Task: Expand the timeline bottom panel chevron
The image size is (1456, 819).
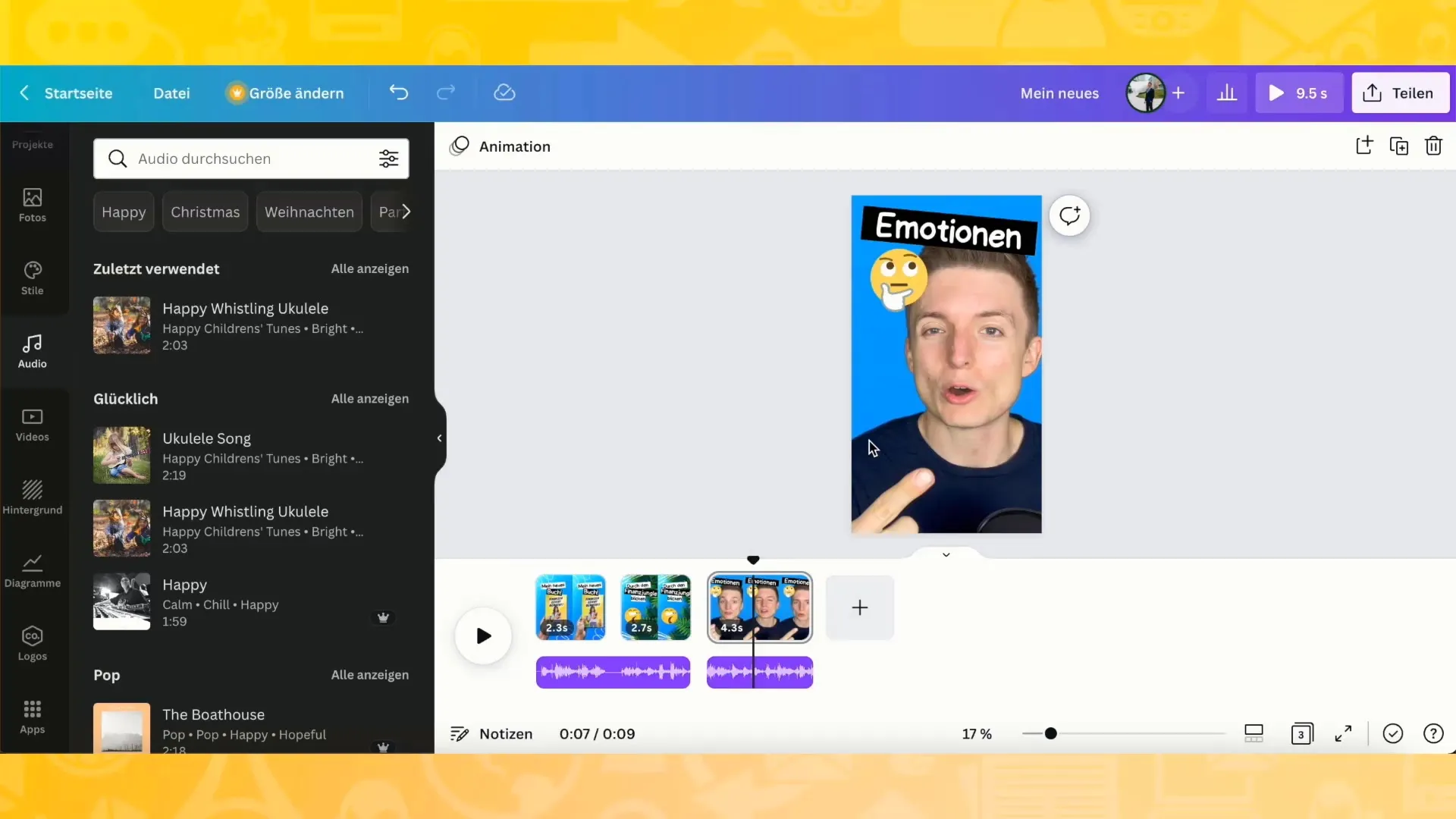Action: [946, 556]
